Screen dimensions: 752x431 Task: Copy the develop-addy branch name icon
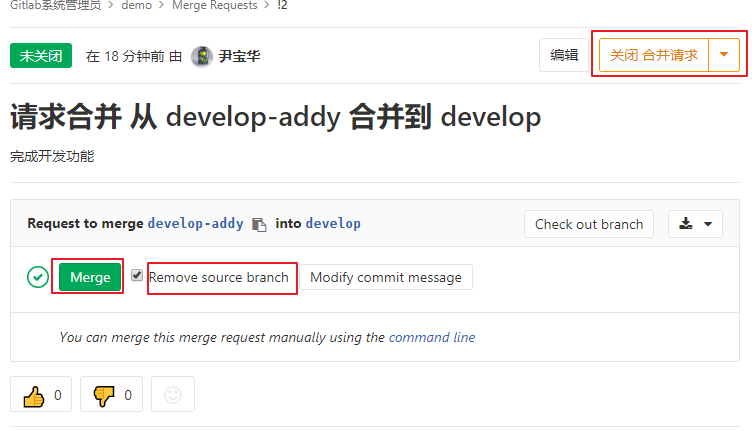(x=259, y=224)
